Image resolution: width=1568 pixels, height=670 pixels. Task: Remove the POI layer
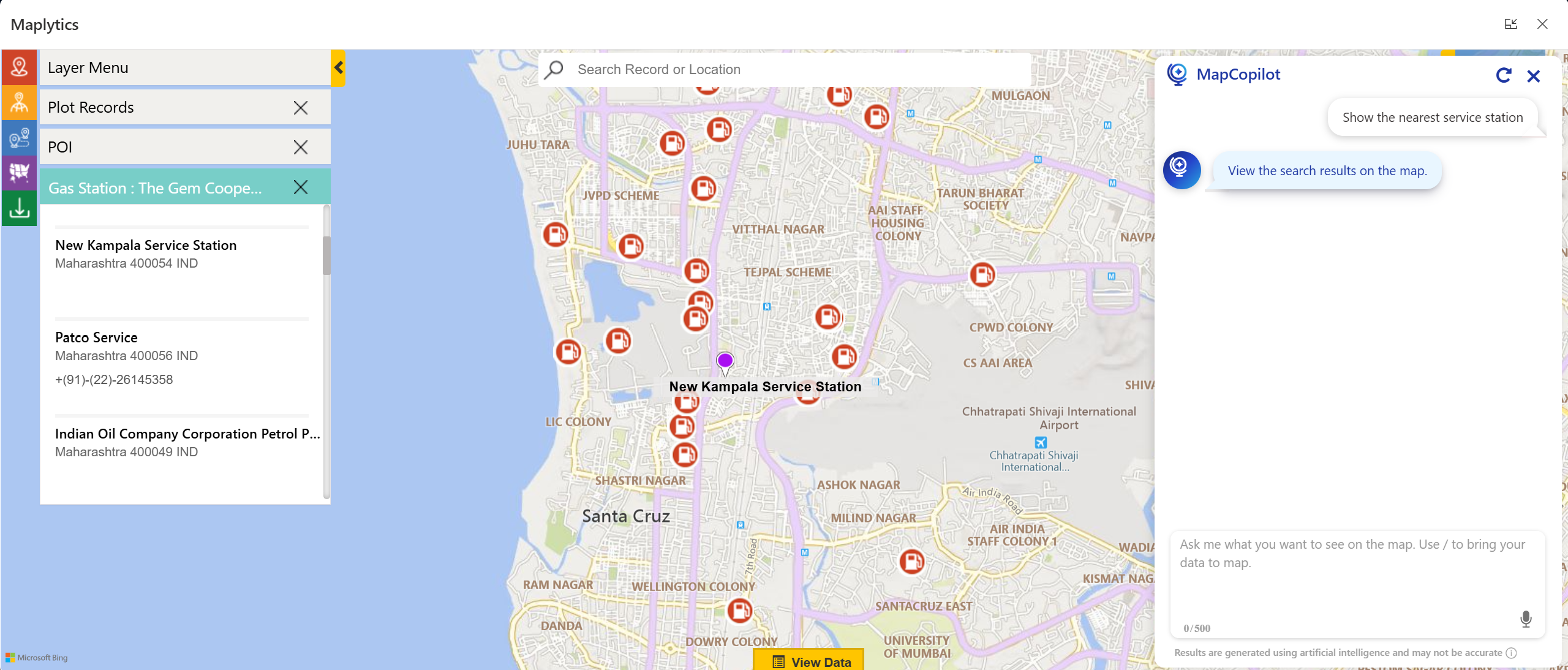[301, 147]
